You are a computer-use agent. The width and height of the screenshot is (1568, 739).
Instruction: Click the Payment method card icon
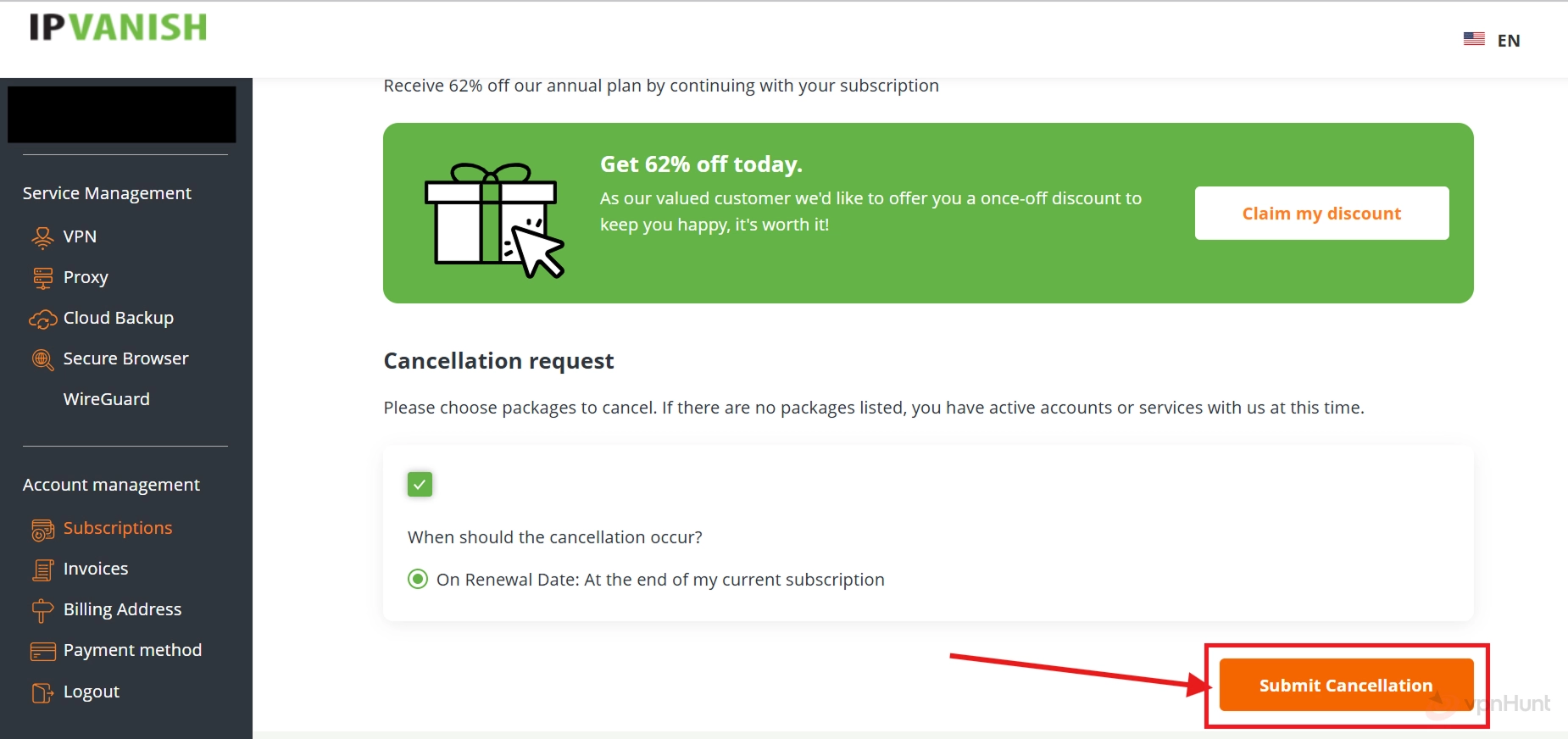[42, 651]
